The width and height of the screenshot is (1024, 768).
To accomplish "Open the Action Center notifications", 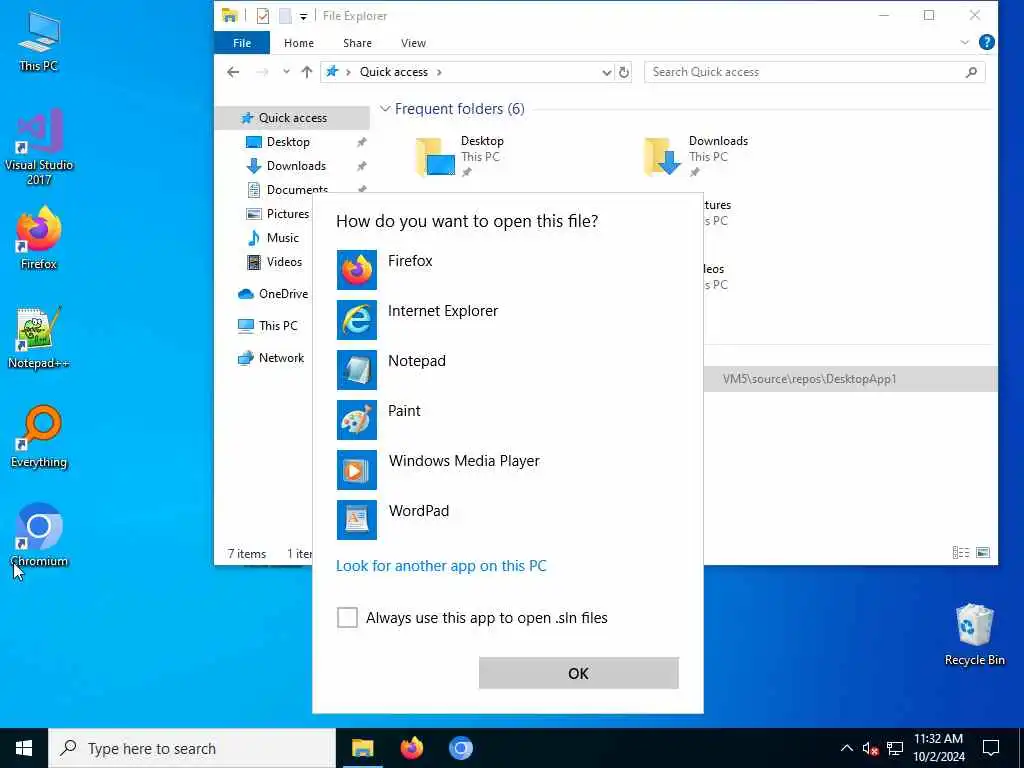I will click(x=991, y=748).
